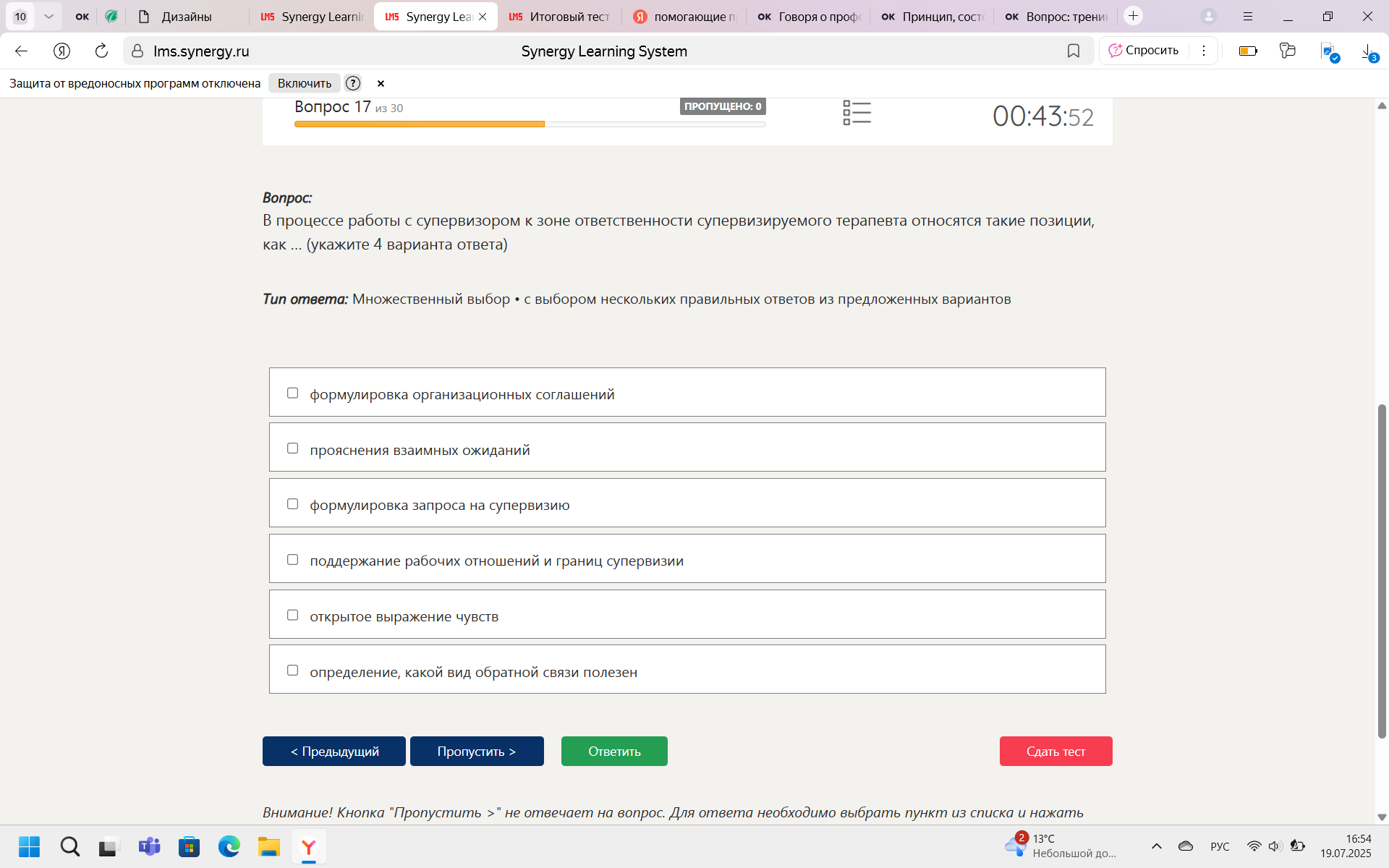Open the browser hamburger menu icon
Image resolution: width=1389 pixels, height=868 pixels.
[1248, 16]
